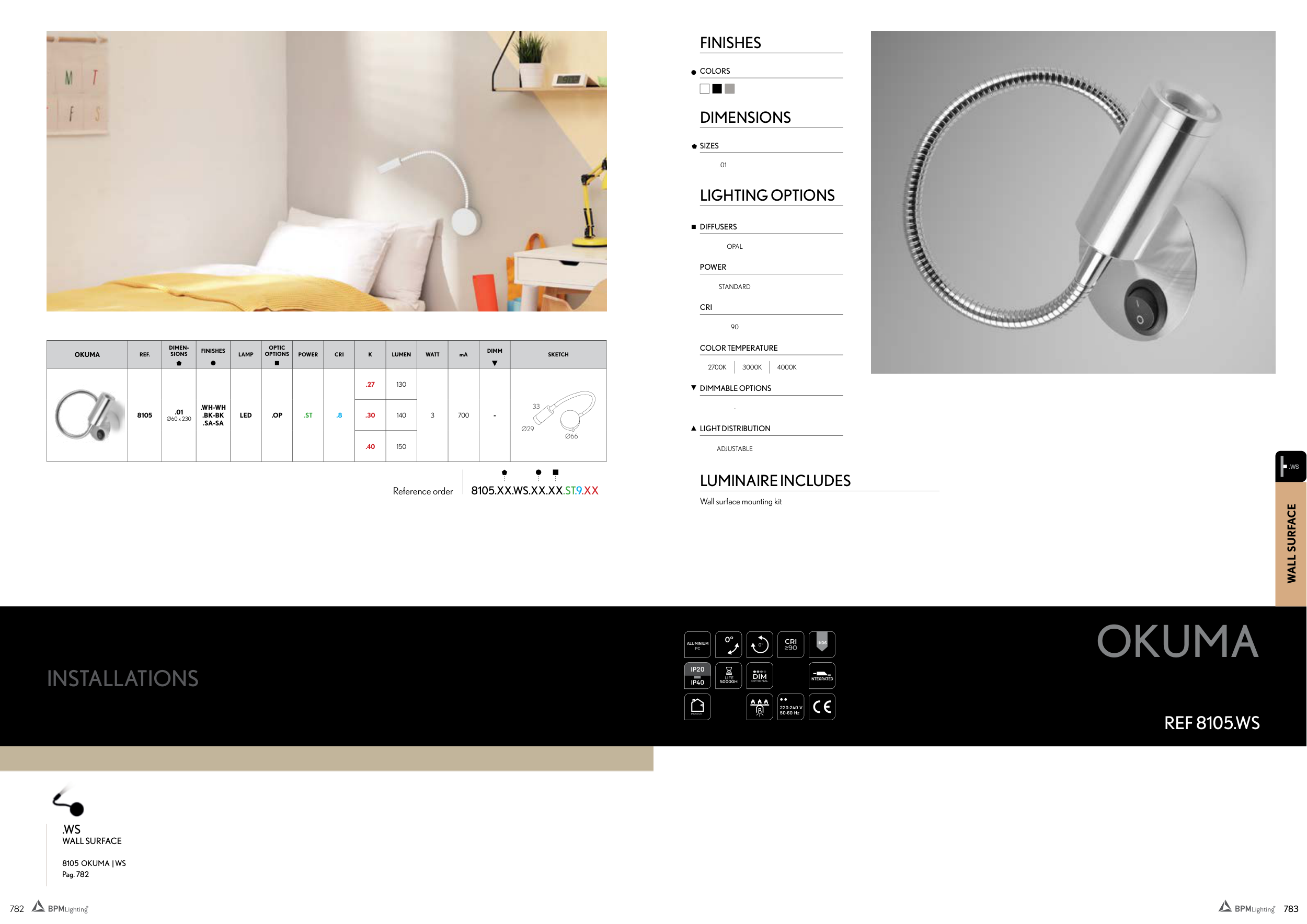Click the Life 50000H hourglass icon
This screenshot has height=924, width=1307.
tap(728, 675)
